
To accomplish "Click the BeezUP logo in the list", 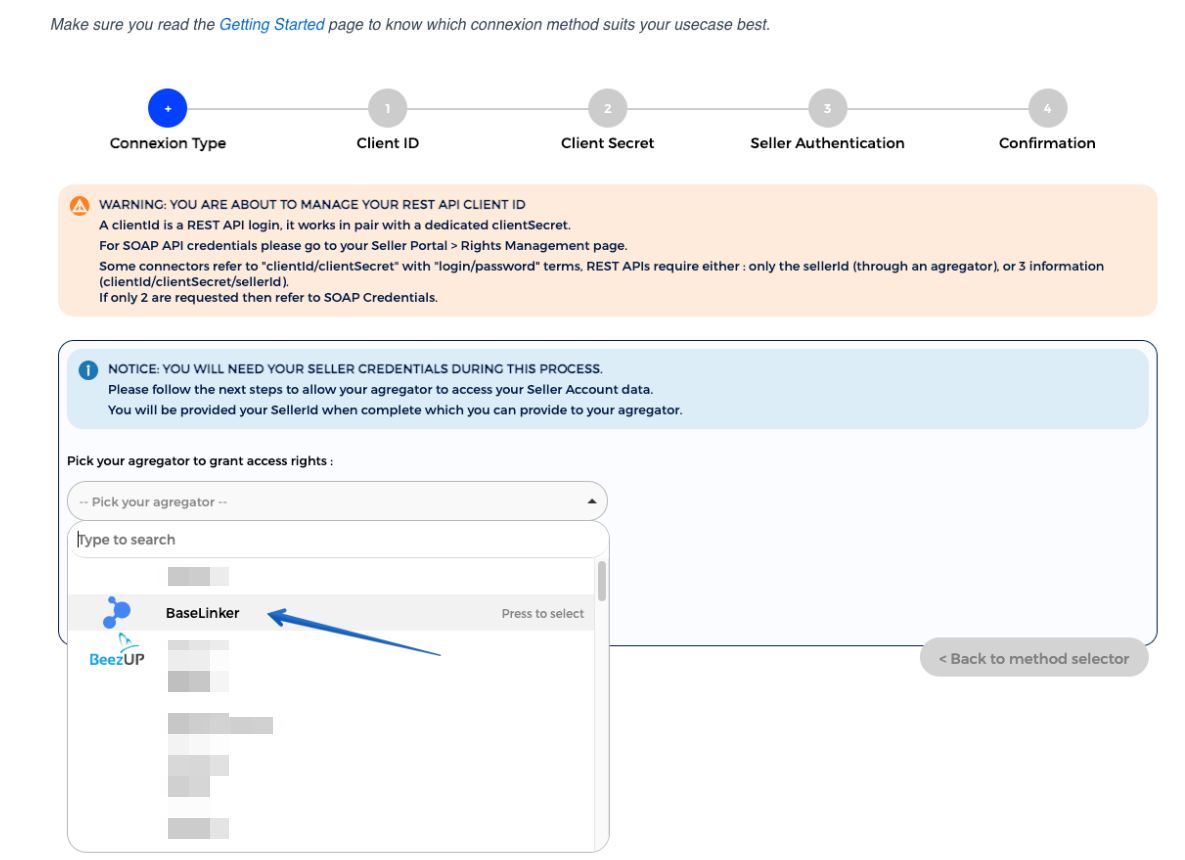I will tap(117, 652).
